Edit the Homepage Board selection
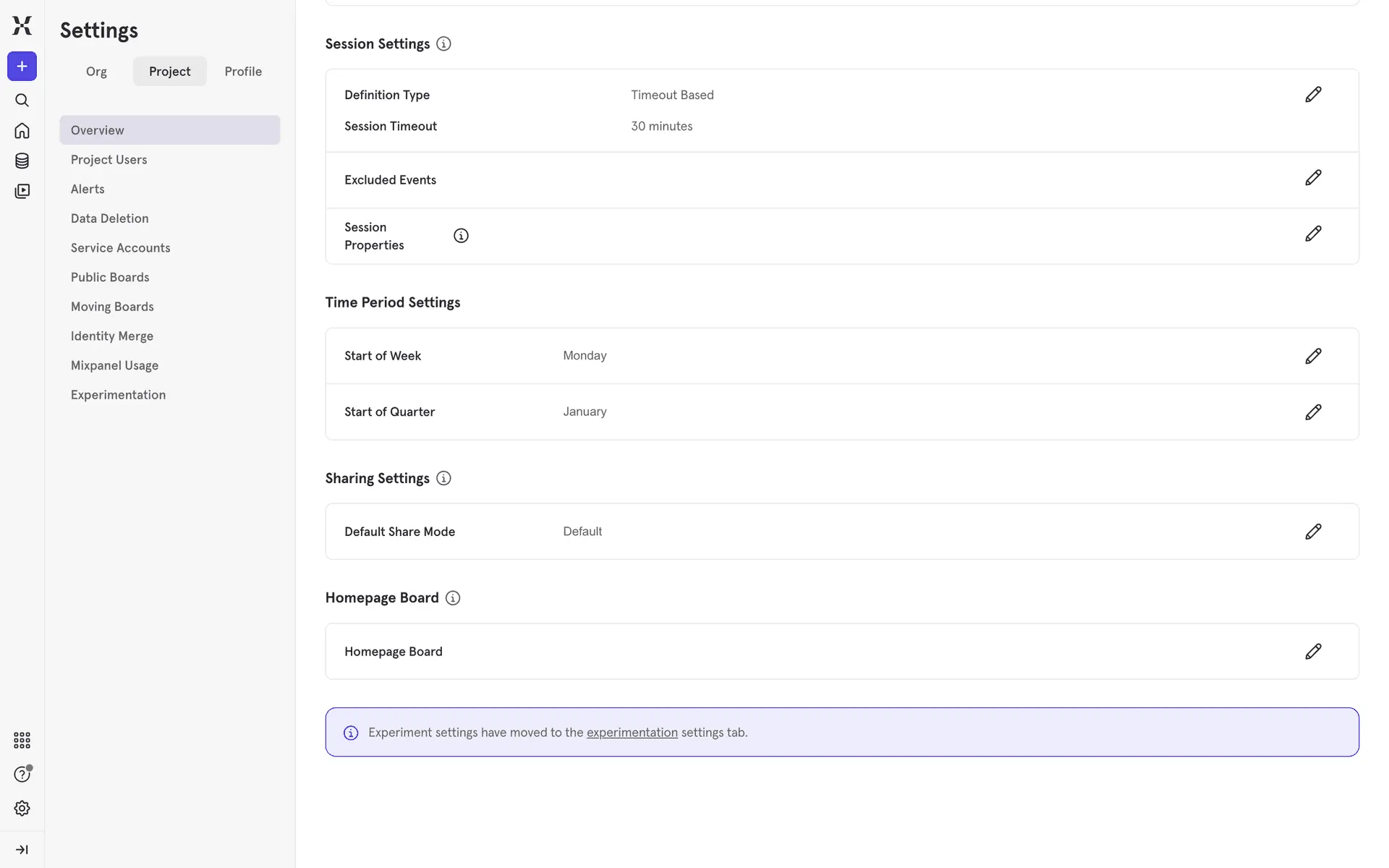 (1313, 652)
